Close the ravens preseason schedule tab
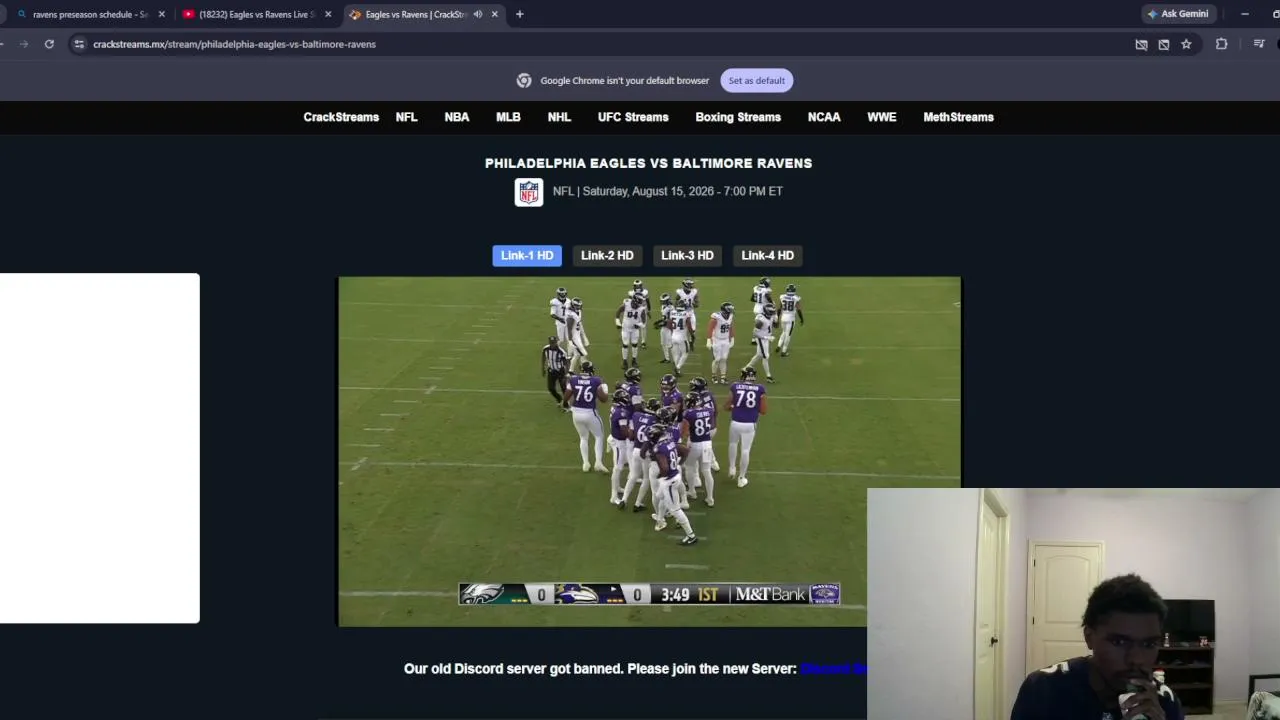 [x=161, y=14]
